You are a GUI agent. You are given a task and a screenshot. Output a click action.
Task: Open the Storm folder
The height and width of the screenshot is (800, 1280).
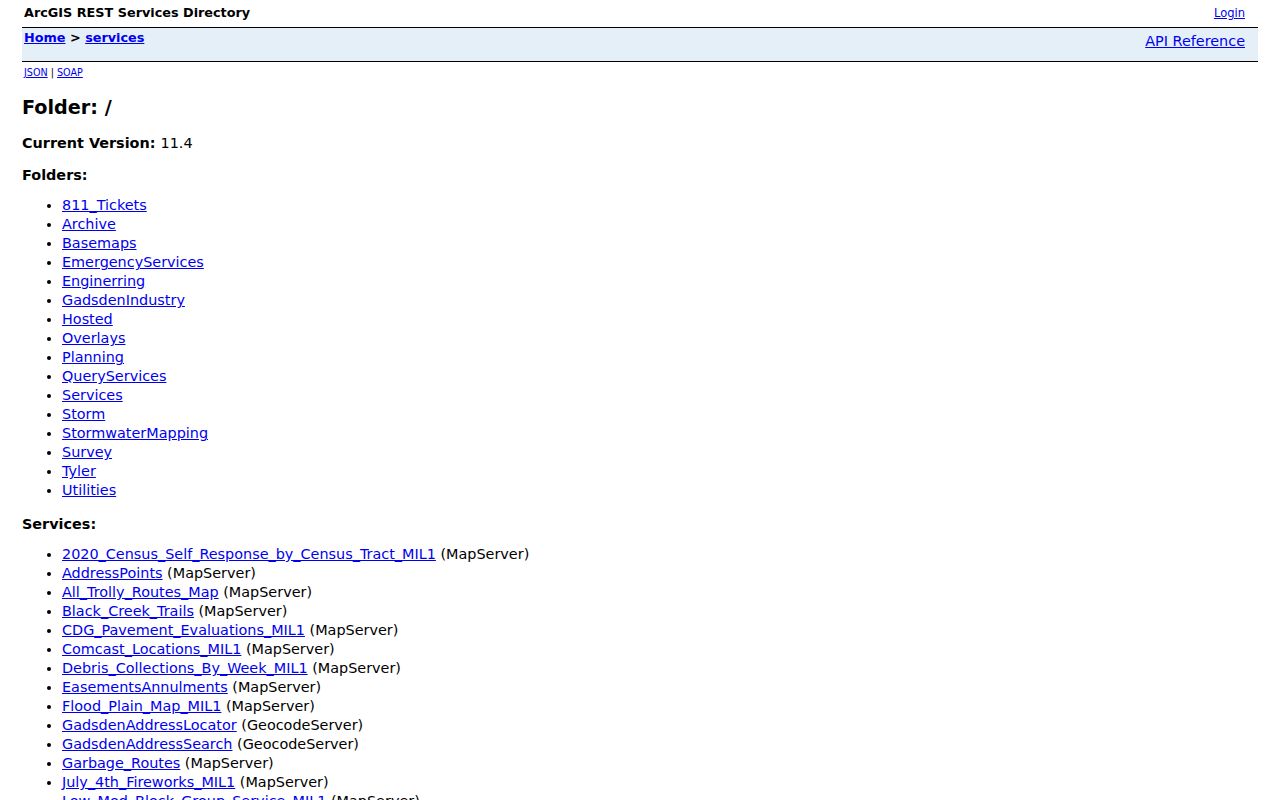pyautogui.click(x=83, y=414)
